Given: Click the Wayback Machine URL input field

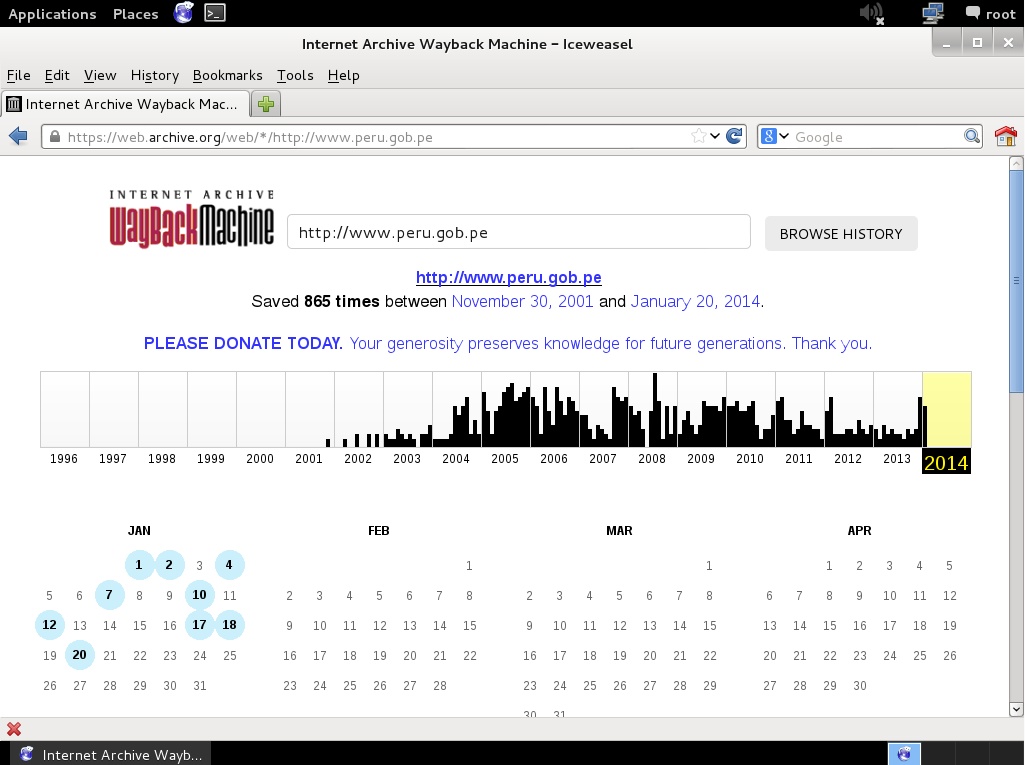Looking at the screenshot, I should coord(518,232).
